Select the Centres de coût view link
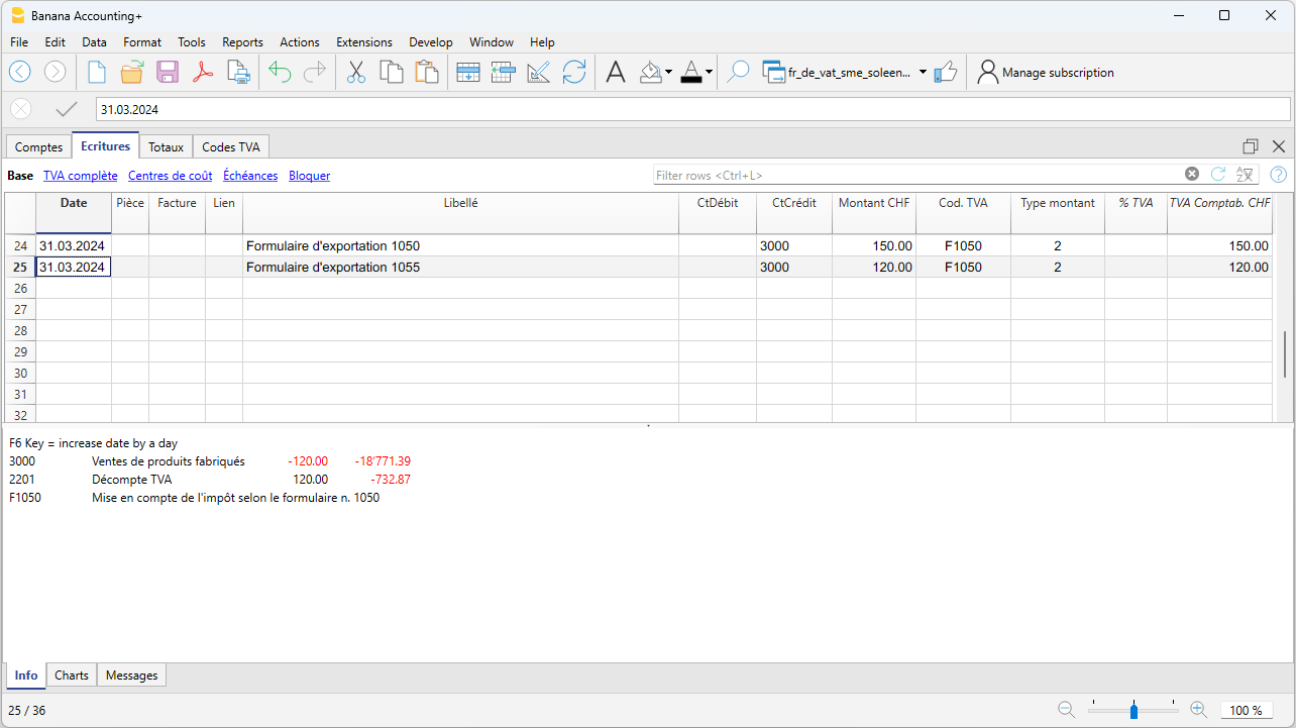 tap(170, 175)
